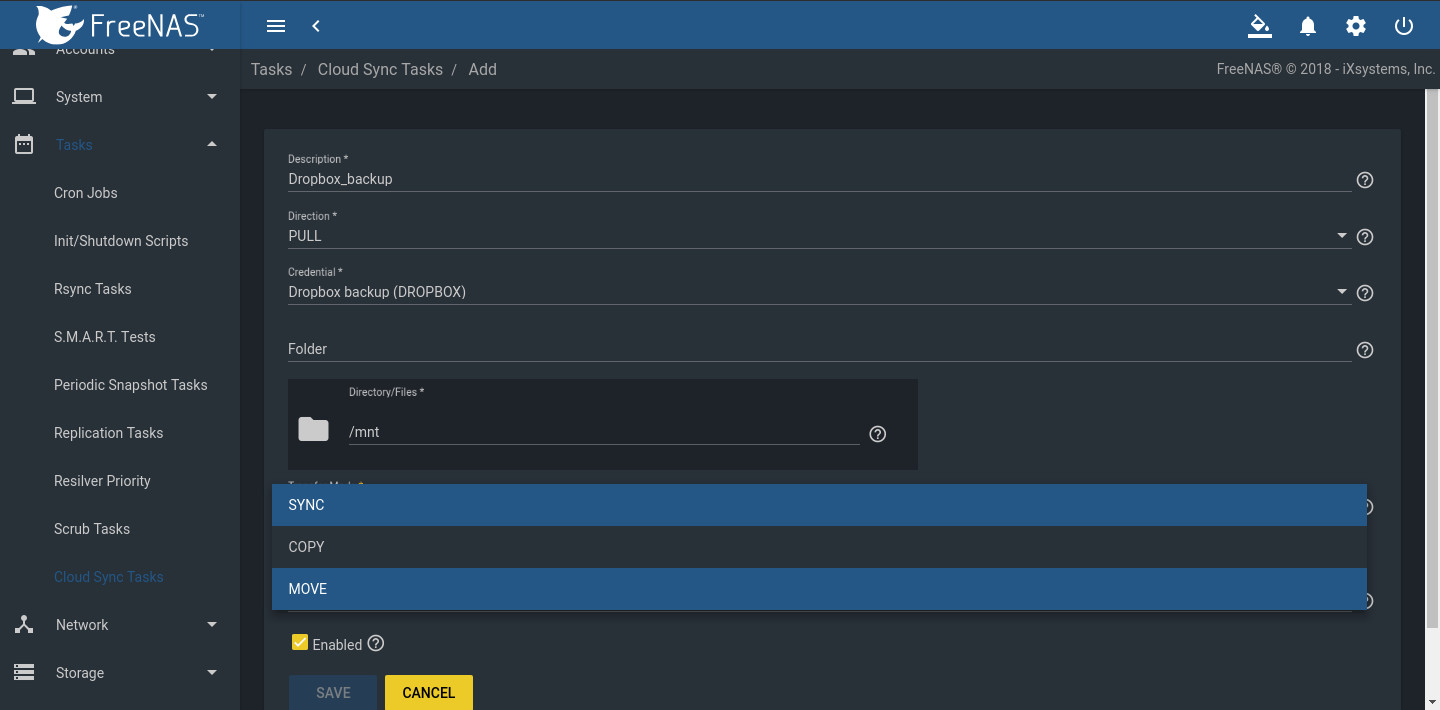Open Resilver Priority in the sidebar
The image size is (1440, 710).
[102, 481]
